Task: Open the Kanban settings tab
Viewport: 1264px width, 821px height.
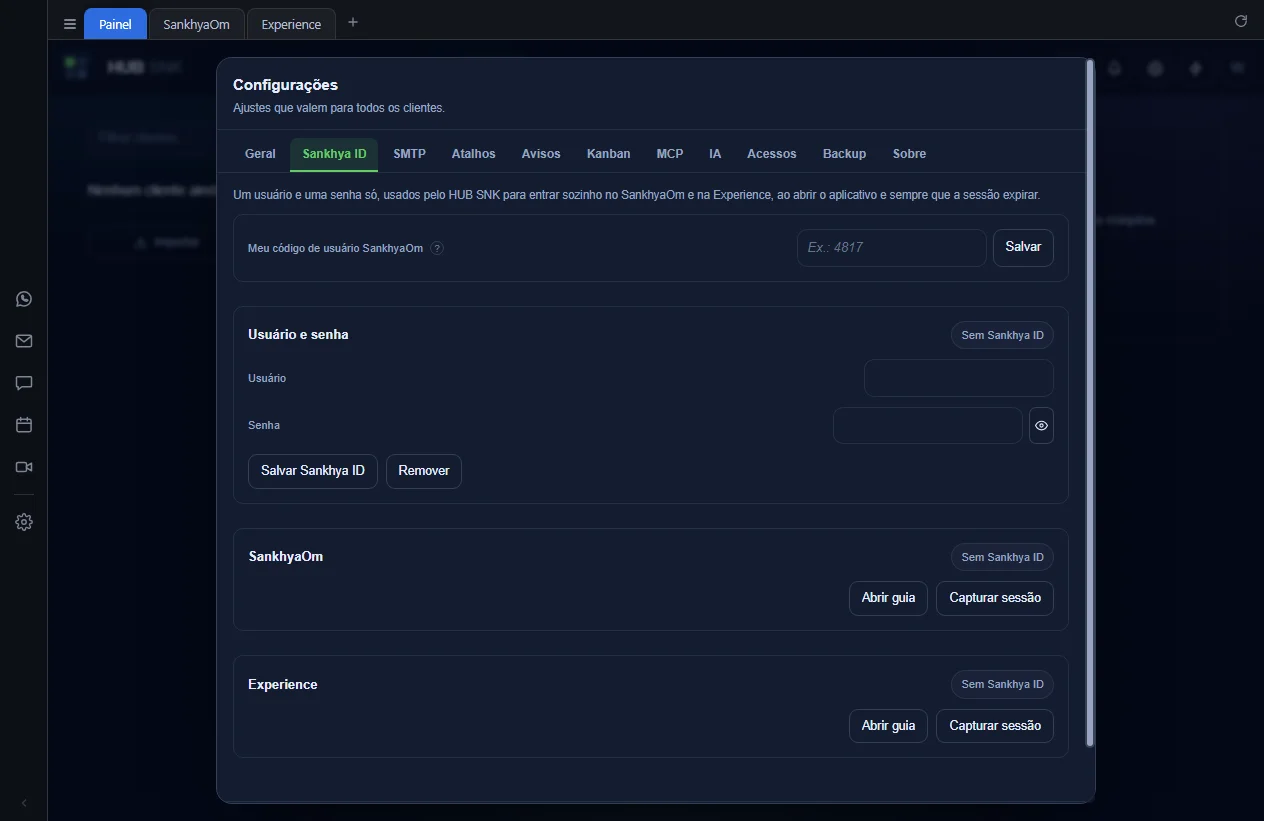Action: coord(608,154)
